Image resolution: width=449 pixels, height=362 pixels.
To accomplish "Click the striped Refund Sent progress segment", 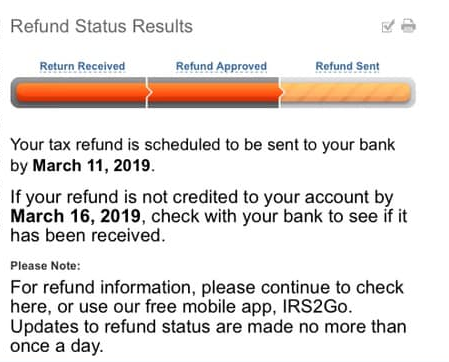I will click(347, 93).
